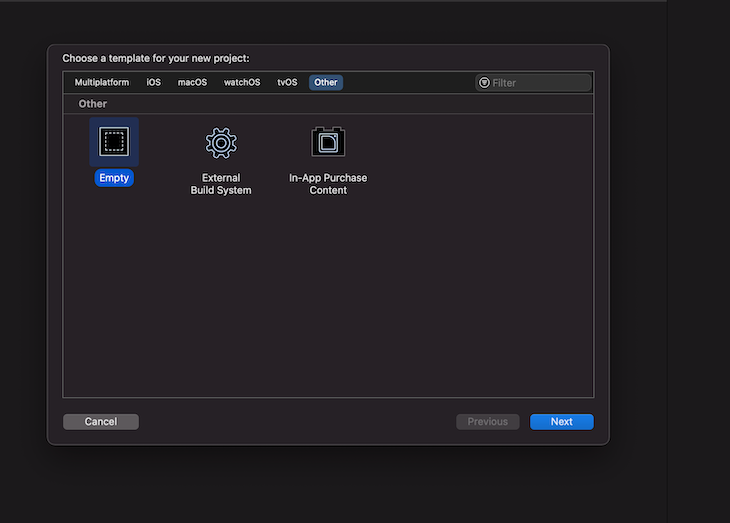Image resolution: width=730 pixels, height=523 pixels.
Task: Switch to the tvOS tab
Action: click(x=287, y=82)
